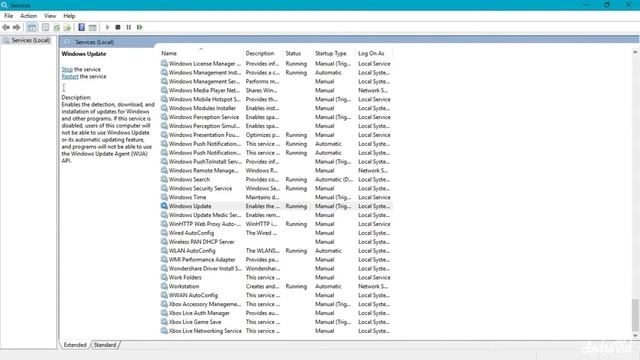
Task: Select Xbox Live Networking Service name
Action: point(205,331)
